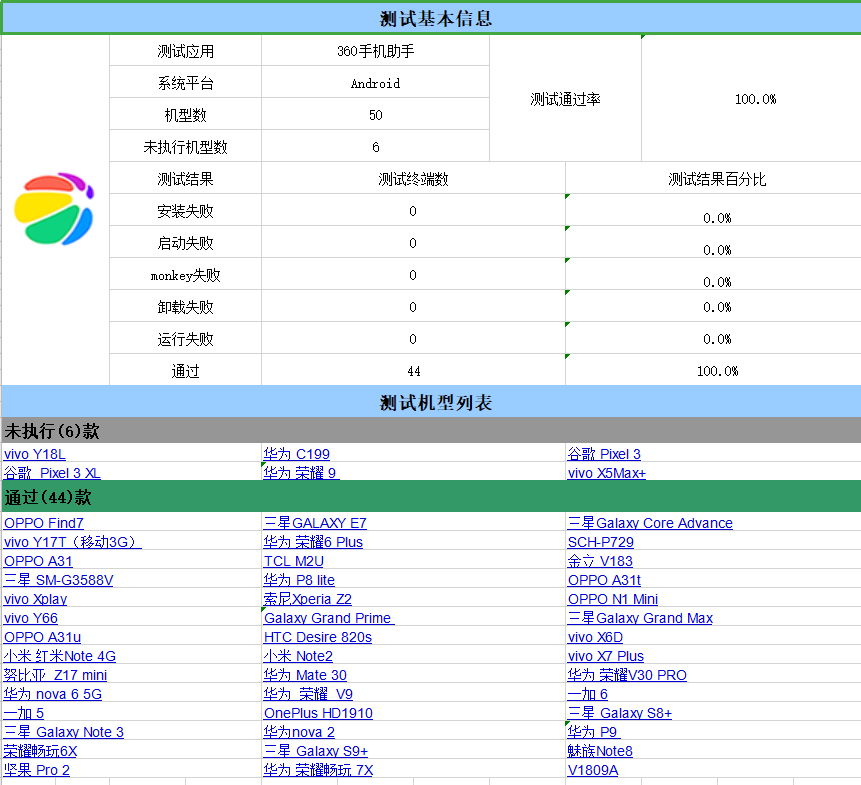Open the 三星Galaxy Core Advance link
Screen dimensions: 861x785
650,523
